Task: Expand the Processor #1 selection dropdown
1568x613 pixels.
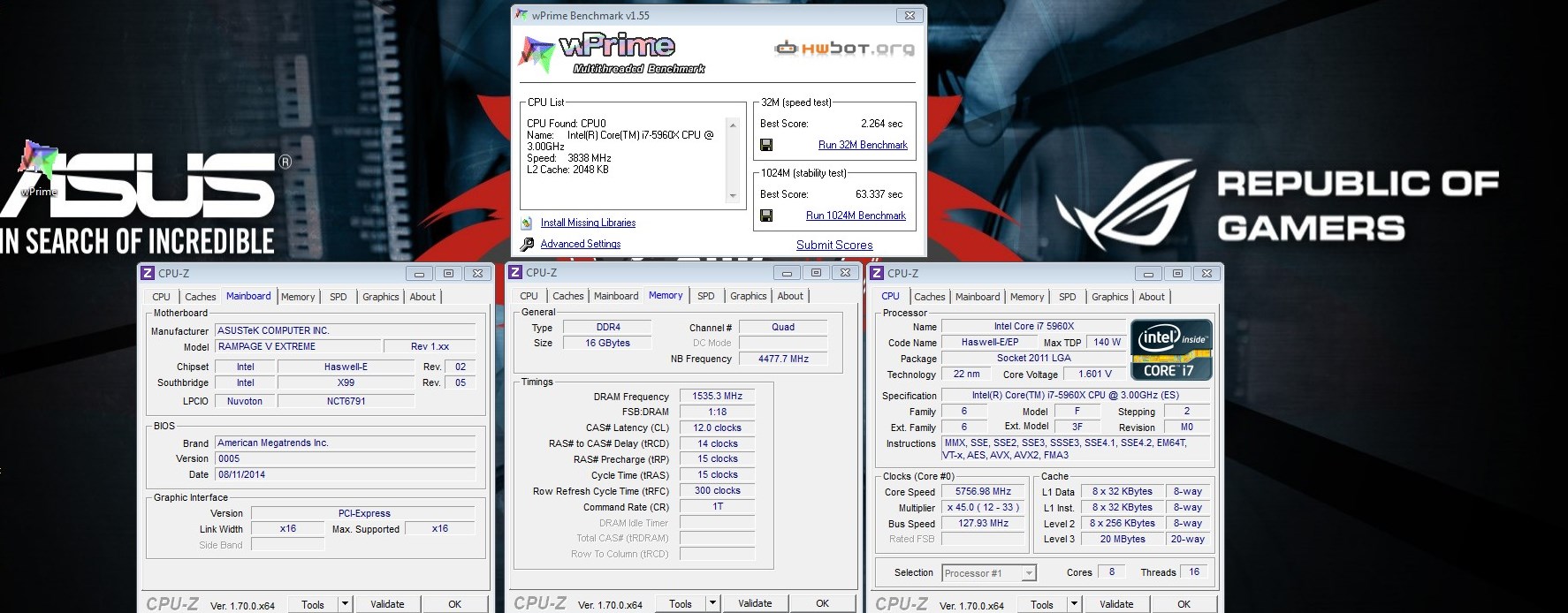Action: tap(1028, 573)
